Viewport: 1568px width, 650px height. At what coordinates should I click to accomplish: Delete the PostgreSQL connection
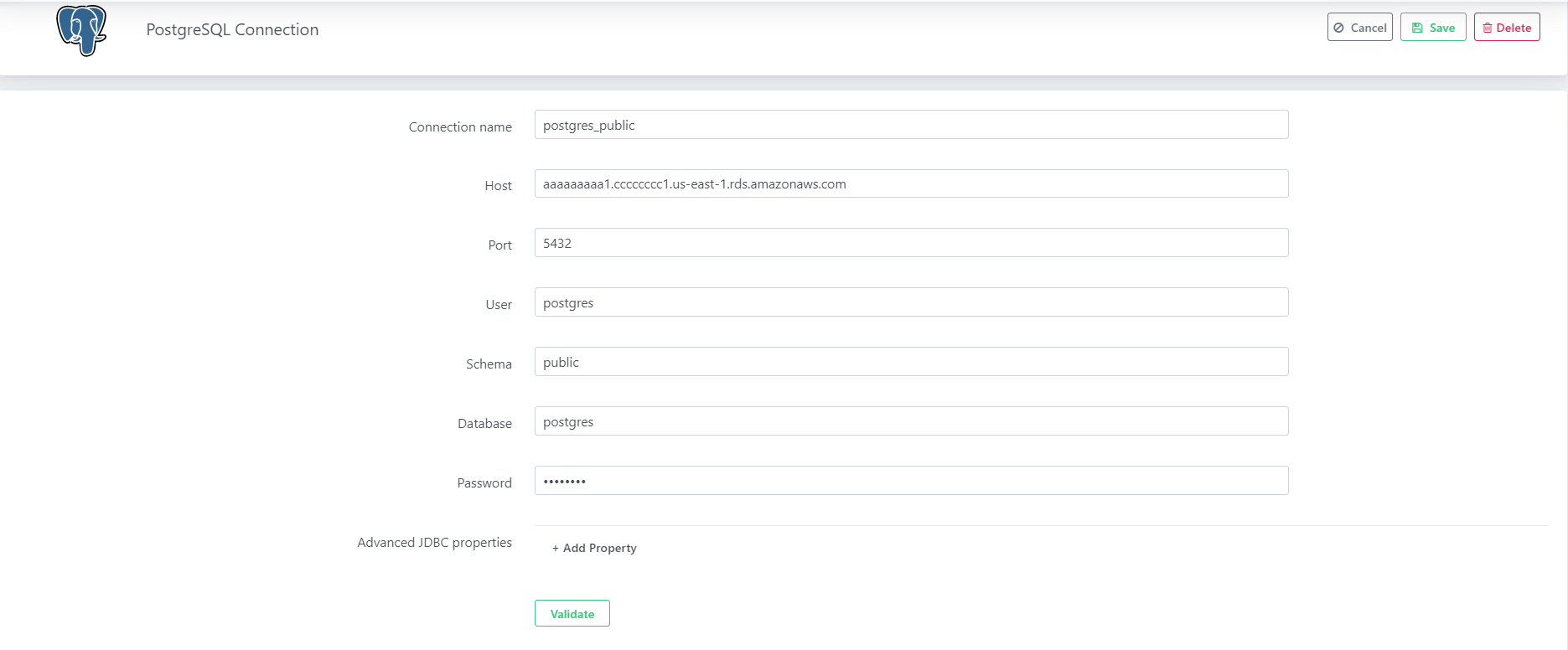coord(1506,28)
